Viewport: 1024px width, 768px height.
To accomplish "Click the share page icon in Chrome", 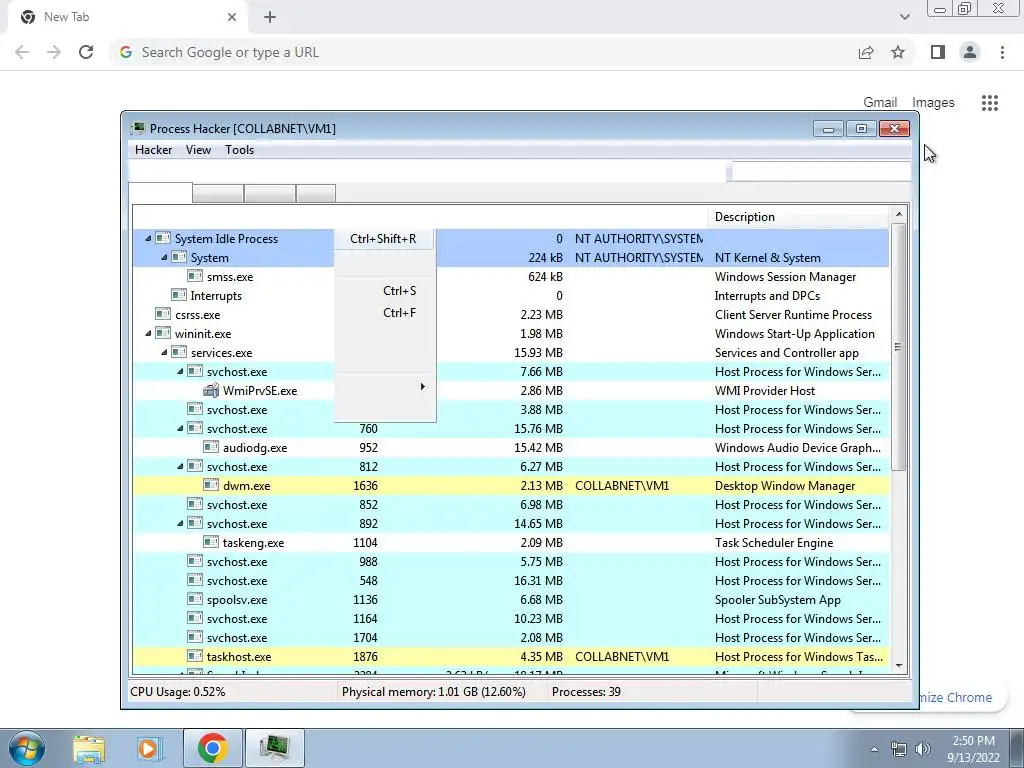I will pyautogui.click(x=866, y=52).
